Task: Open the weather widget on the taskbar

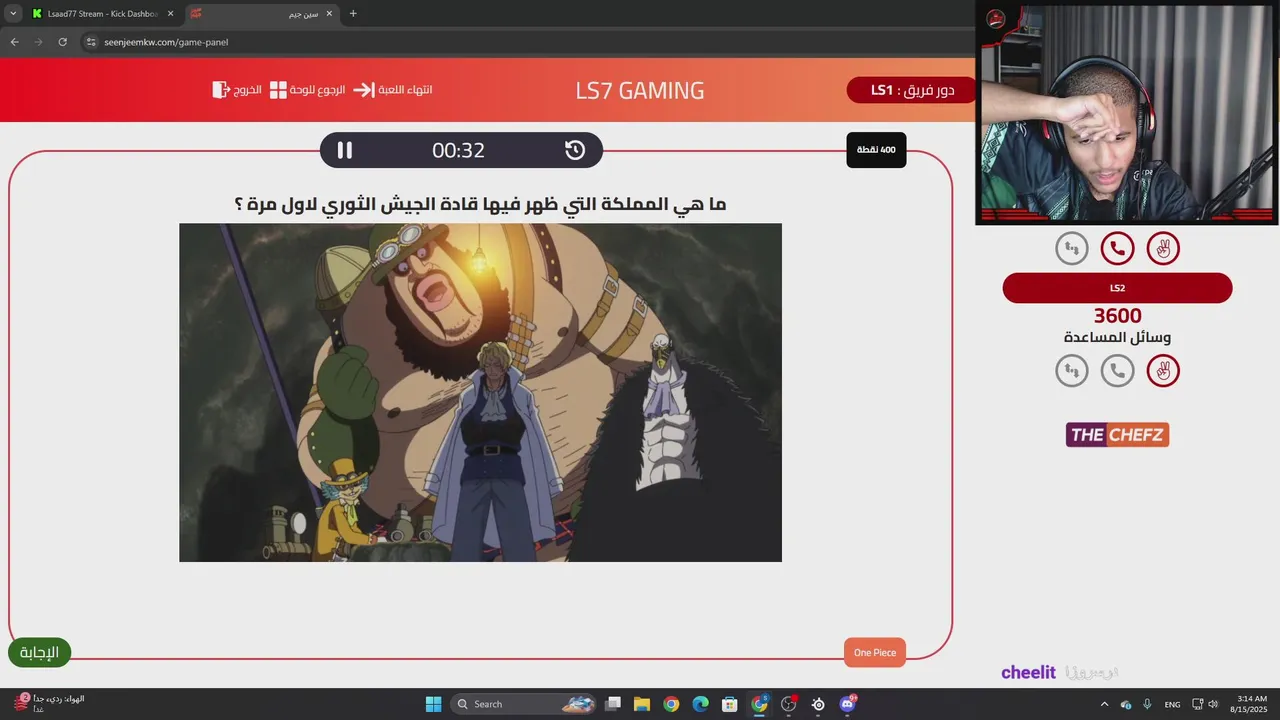Action: (50, 704)
